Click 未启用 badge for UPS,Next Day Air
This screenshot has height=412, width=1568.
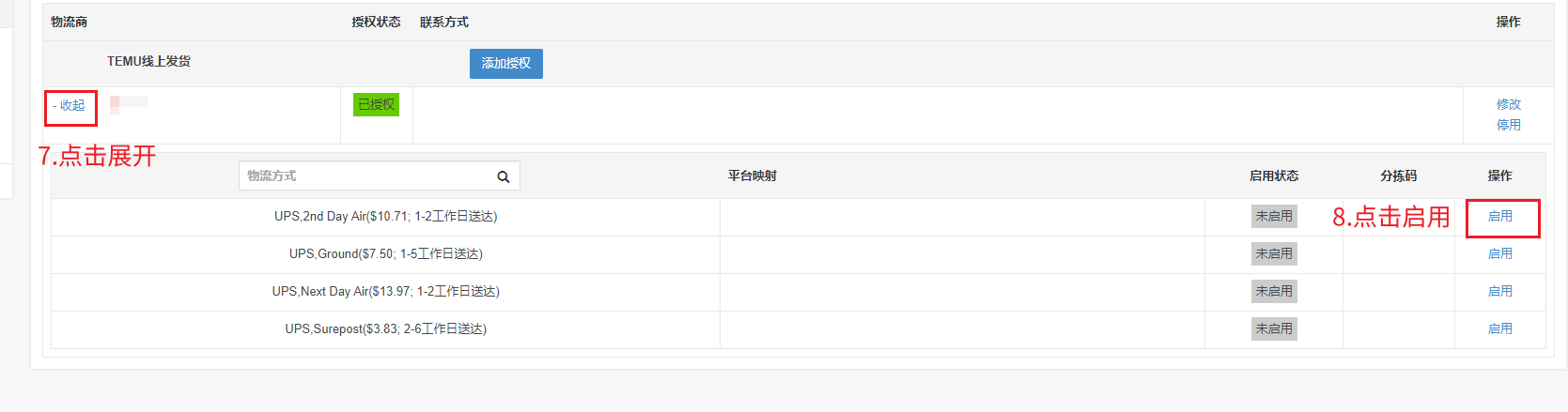(1273, 291)
